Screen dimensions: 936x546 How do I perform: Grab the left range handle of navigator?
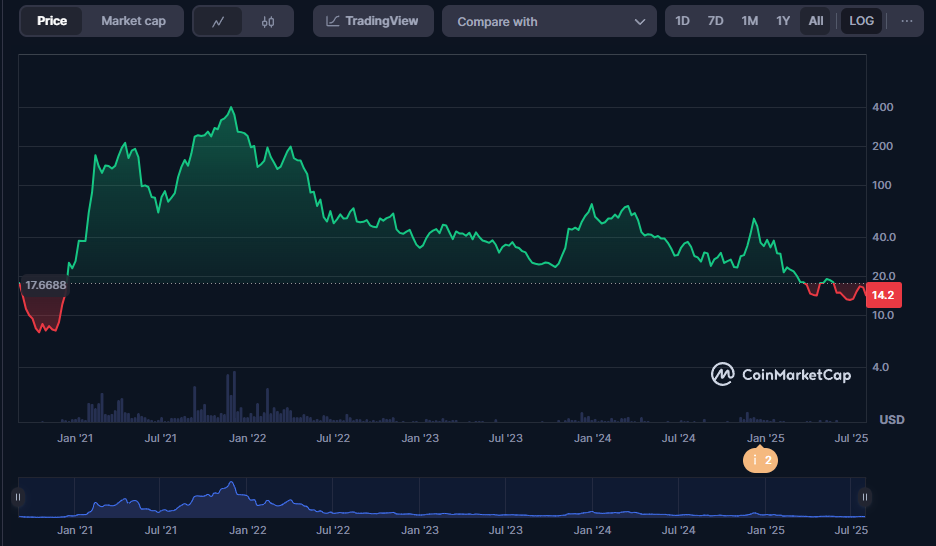pos(18,497)
